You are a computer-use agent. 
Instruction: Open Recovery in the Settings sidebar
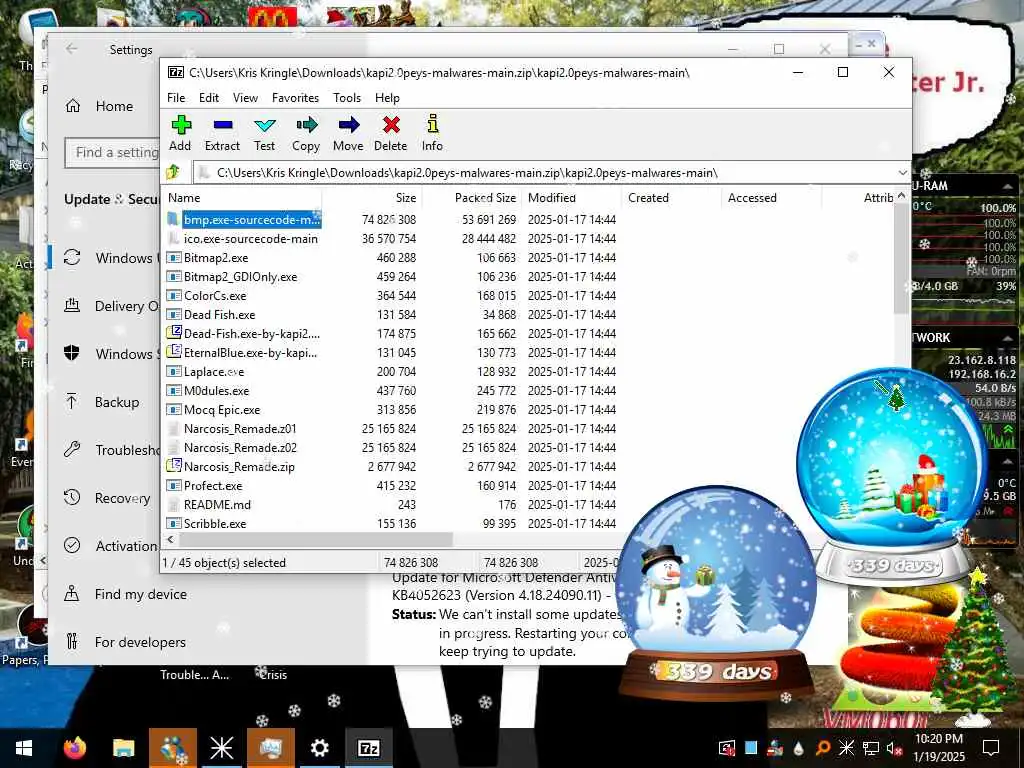click(107, 498)
